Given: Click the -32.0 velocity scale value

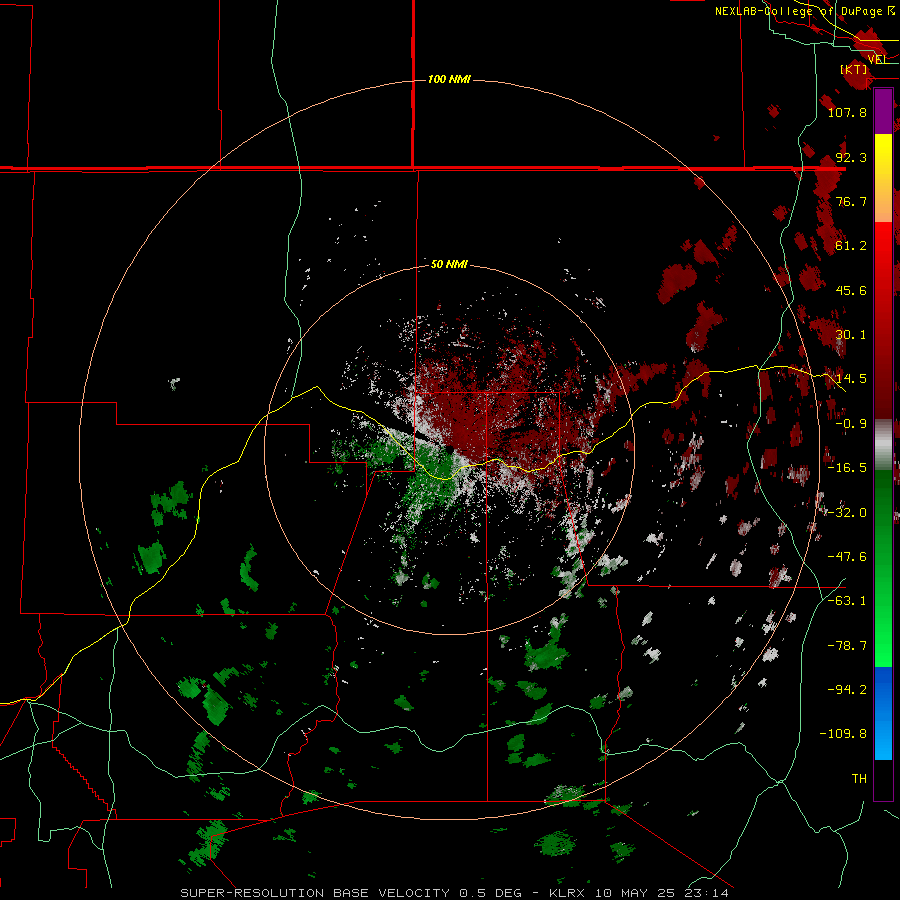Looking at the screenshot, I should pos(847,513).
